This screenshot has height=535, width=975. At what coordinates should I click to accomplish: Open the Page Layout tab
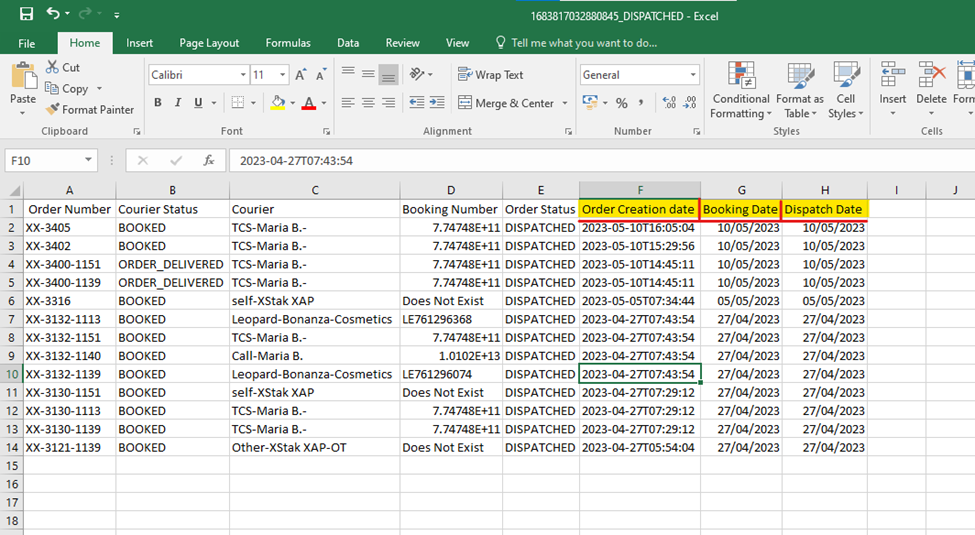(209, 43)
